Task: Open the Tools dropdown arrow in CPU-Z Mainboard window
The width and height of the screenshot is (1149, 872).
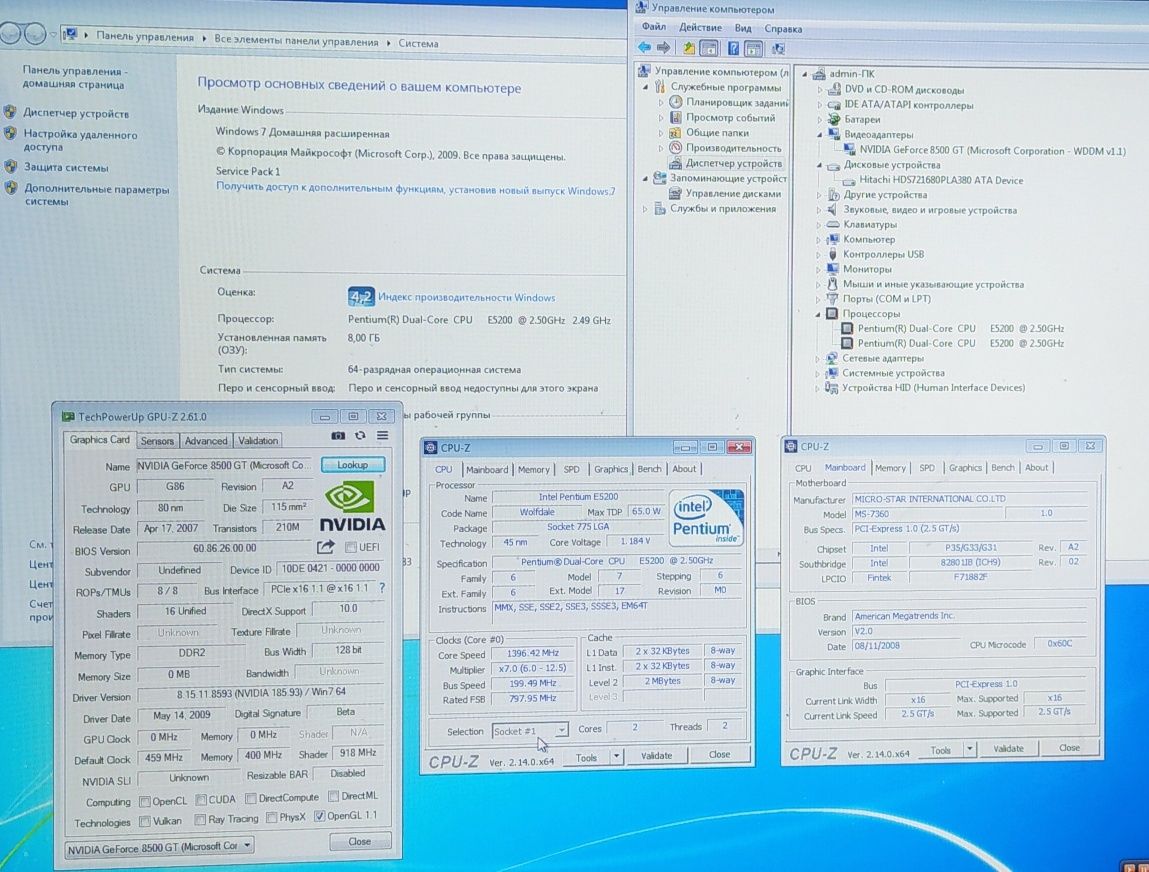Action: (969, 750)
